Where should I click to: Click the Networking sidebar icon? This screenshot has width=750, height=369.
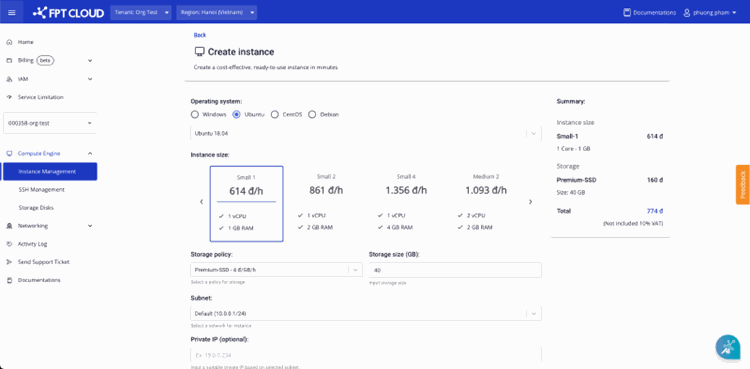(9, 226)
